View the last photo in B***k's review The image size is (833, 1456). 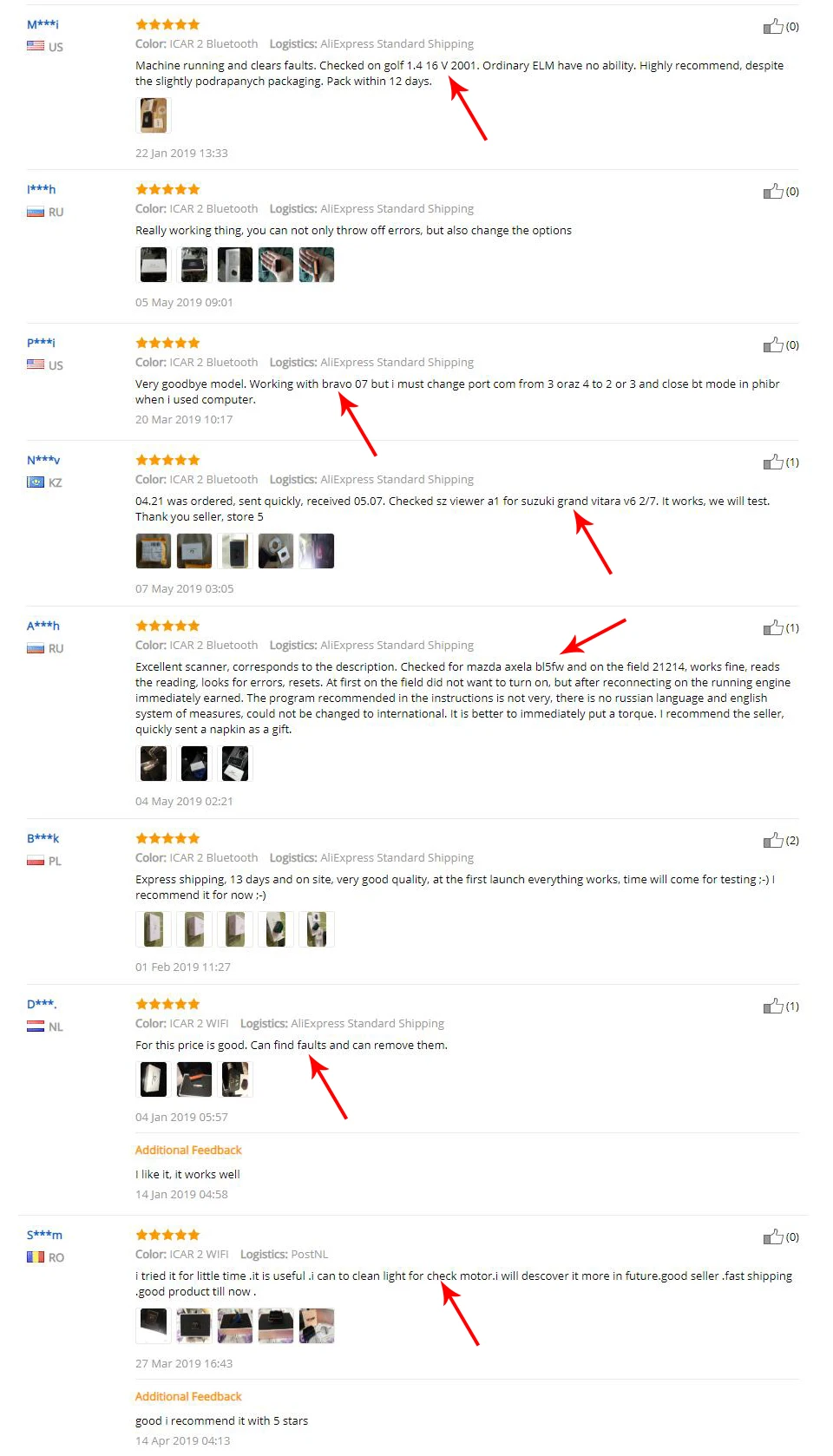click(317, 929)
